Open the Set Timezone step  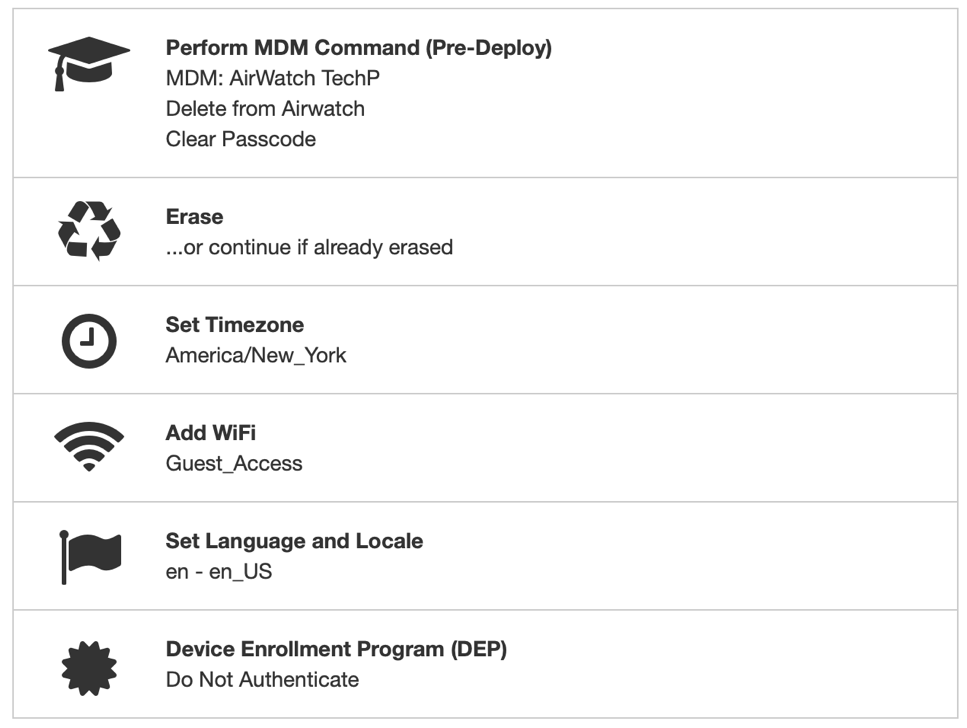(234, 325)
